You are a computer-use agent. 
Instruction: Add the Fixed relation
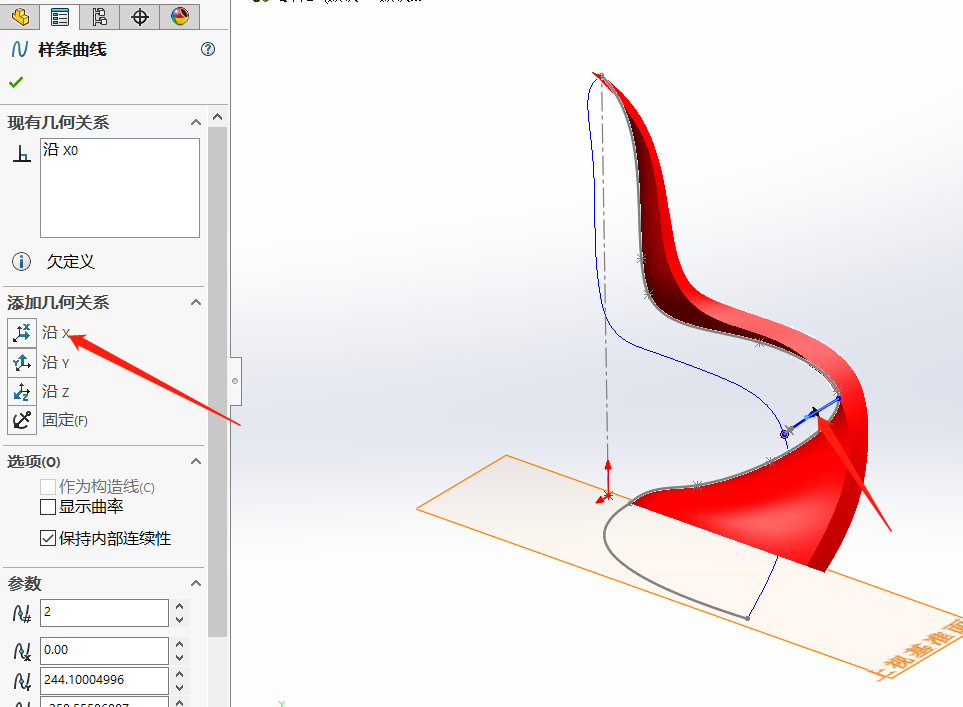pos(64,420)
